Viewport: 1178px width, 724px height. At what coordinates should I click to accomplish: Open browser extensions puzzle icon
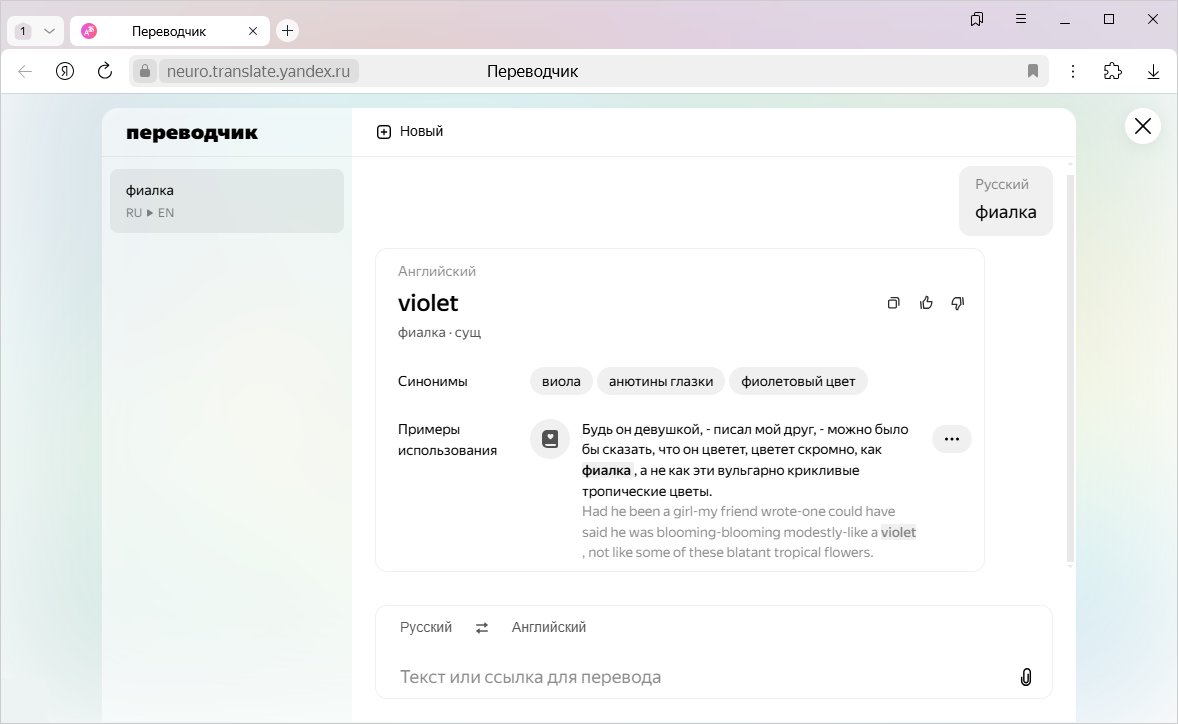pos(1112,71)
